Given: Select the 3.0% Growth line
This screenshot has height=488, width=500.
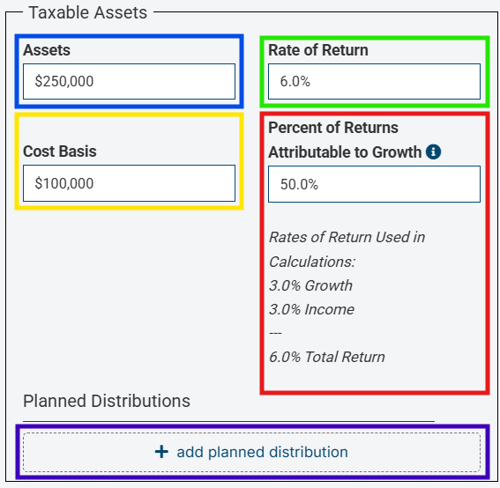Looking at the screenshot, I should pos(311,286).
